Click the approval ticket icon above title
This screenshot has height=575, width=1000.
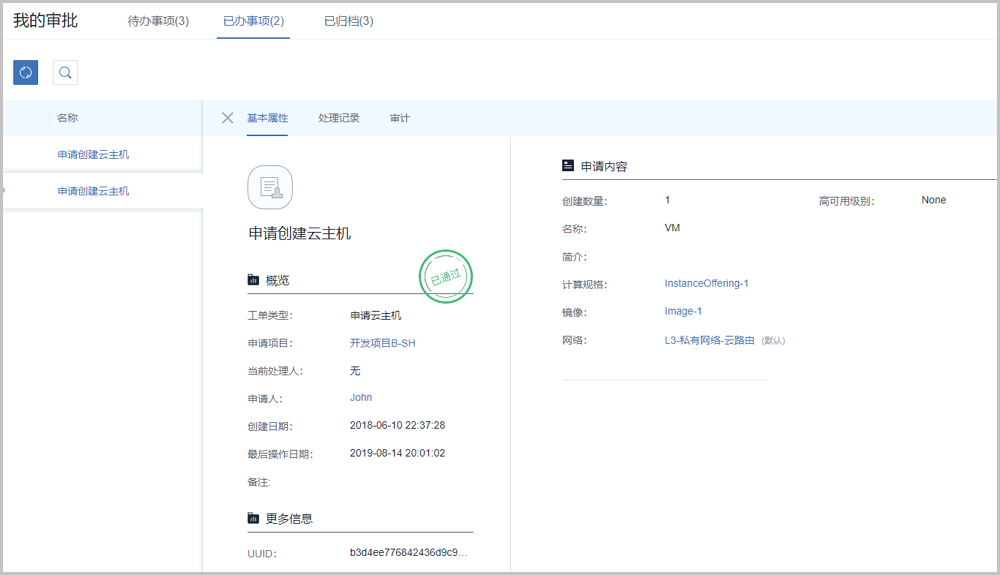pos(270,187)
